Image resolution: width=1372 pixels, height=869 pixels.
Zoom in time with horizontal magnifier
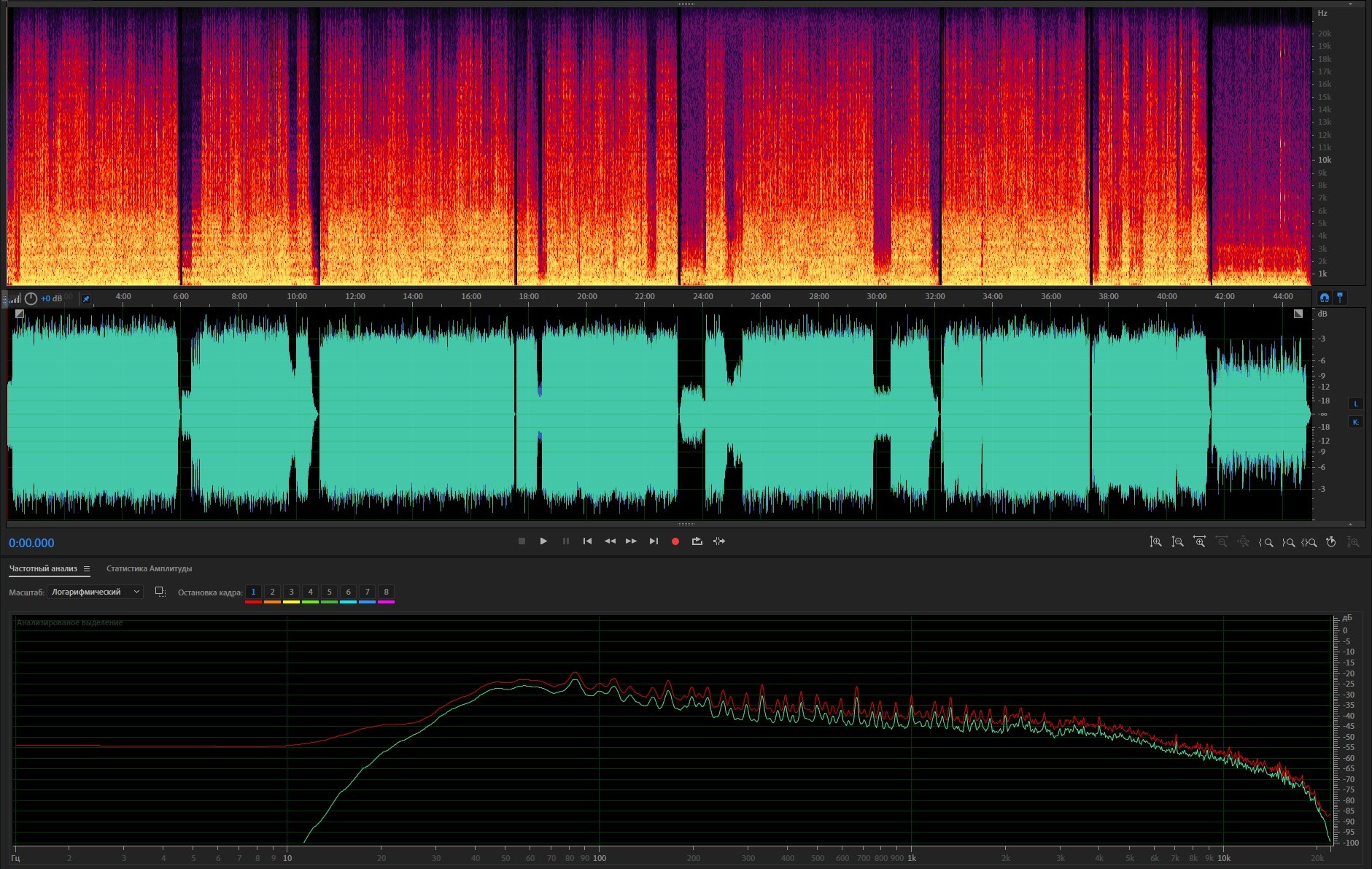point(1199,542)
